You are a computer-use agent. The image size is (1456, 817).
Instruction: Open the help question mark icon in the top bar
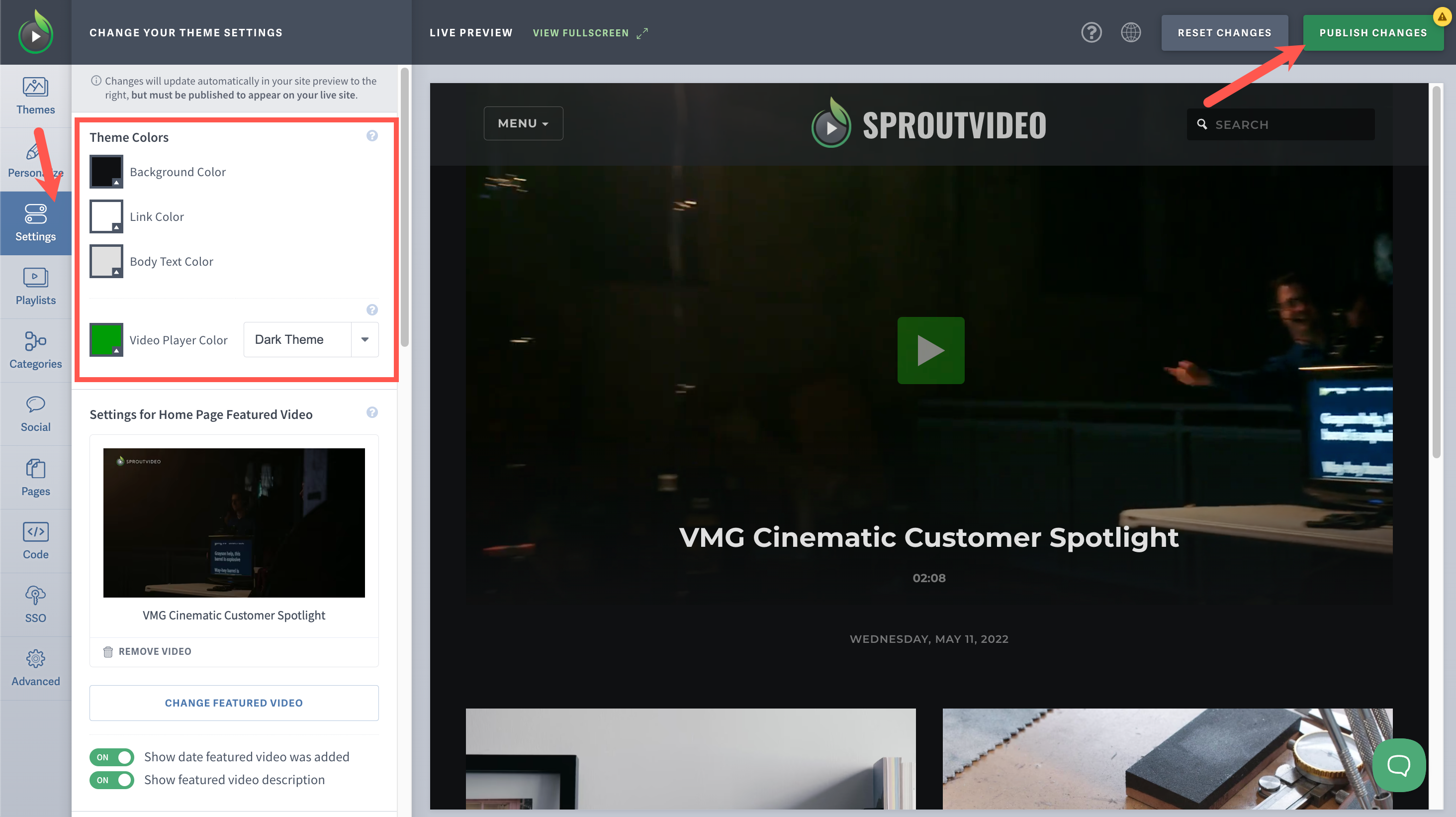tap(1092, 32)
